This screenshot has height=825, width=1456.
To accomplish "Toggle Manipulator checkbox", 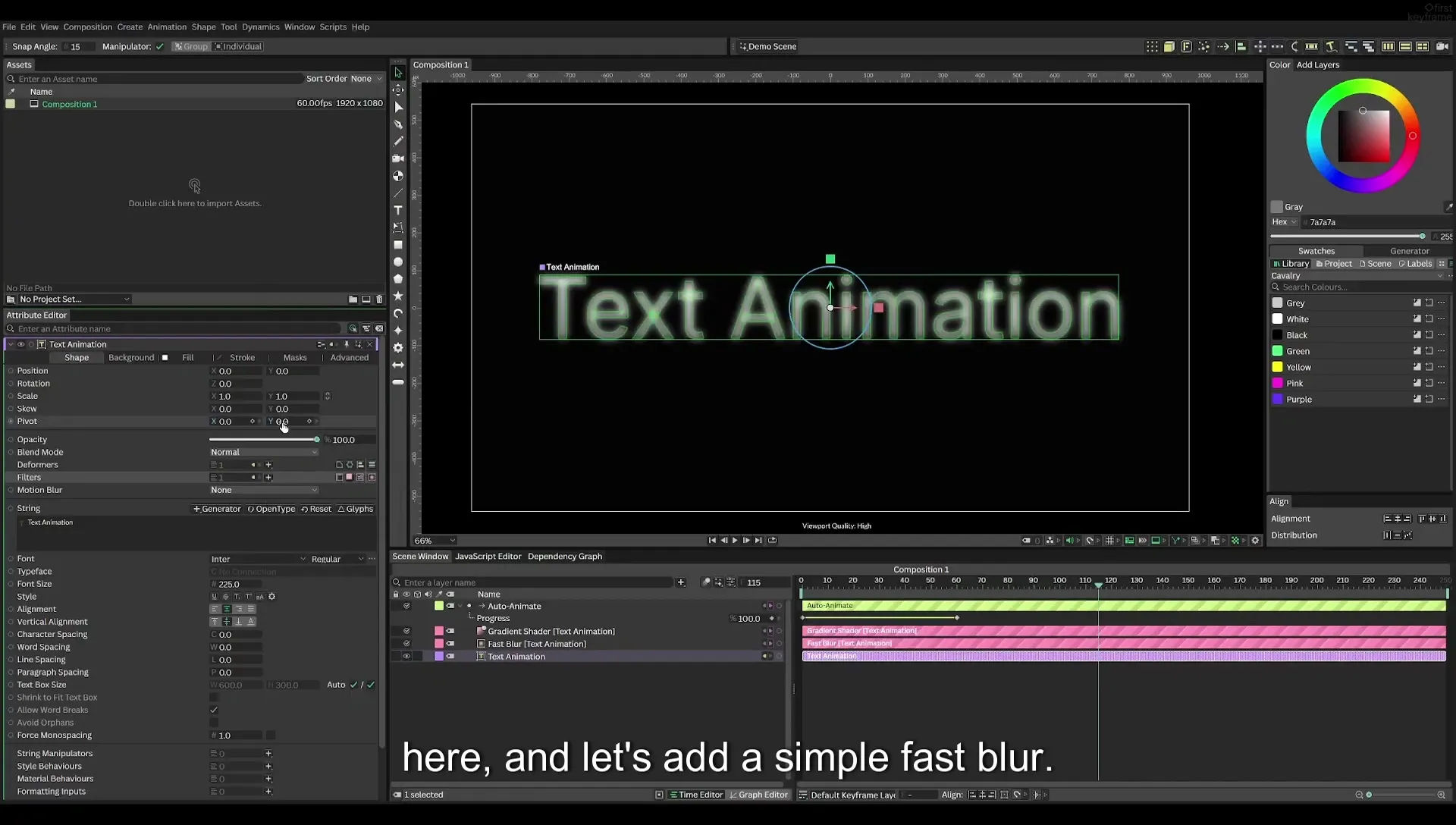I will 160,46.
